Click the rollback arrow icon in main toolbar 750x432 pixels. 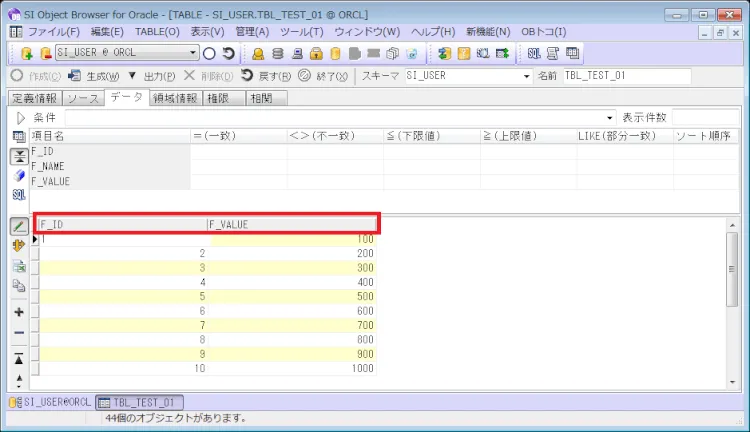pyautogui.click(x=229, y=53)
